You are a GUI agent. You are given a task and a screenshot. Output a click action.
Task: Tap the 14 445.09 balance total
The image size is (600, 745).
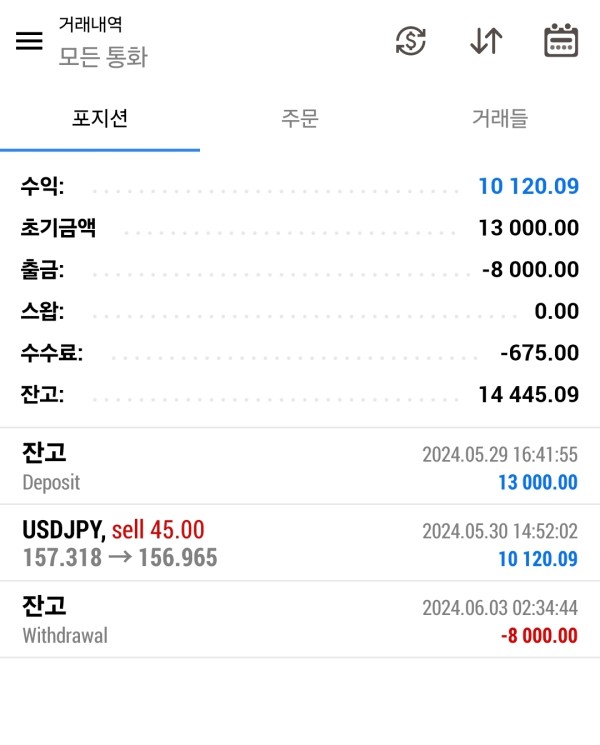point(528,394)
